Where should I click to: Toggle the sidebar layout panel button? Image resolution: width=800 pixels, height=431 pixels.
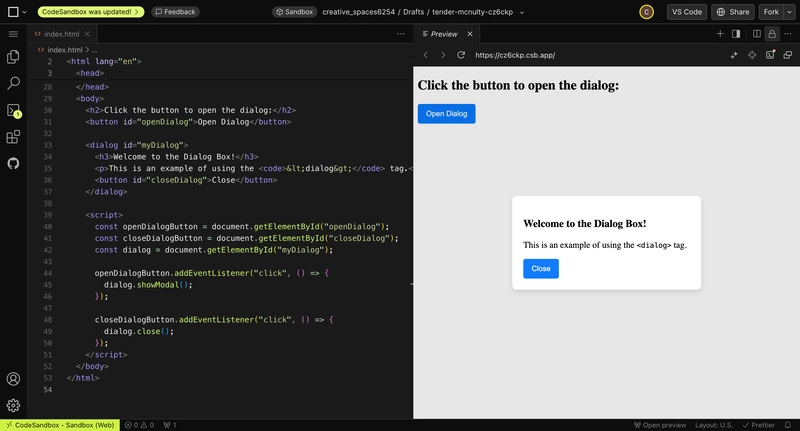tap(736, 34)
